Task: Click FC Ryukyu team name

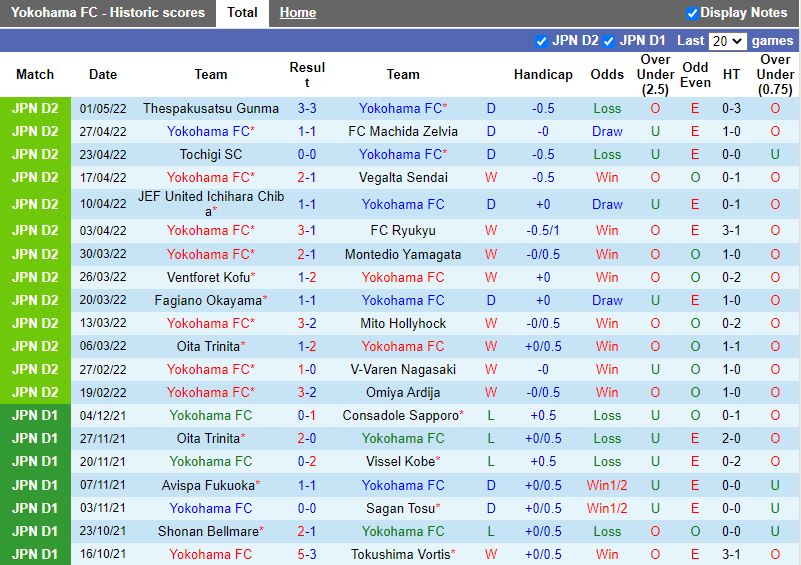Action: (x=403, y=230)
